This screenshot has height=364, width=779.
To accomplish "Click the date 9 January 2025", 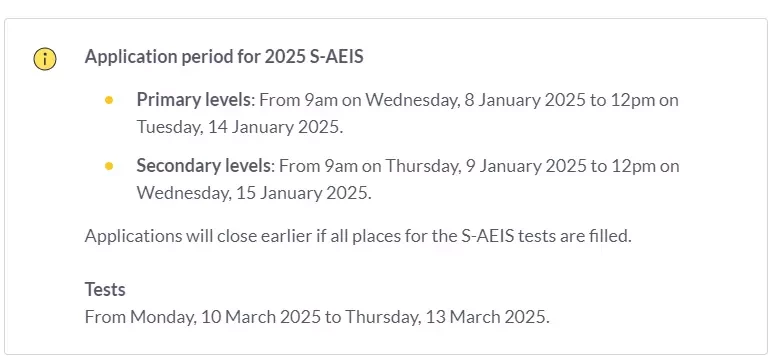I will point(526,166).
